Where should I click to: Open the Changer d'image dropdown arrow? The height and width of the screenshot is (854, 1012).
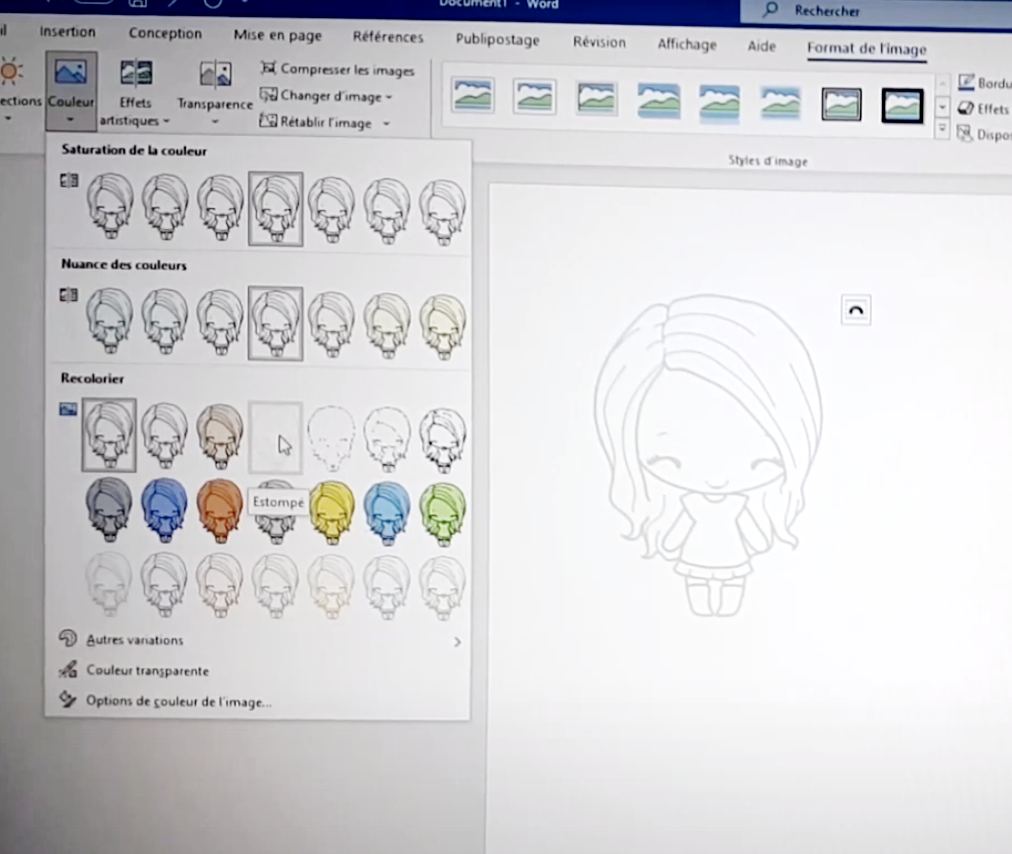[389, 97]
